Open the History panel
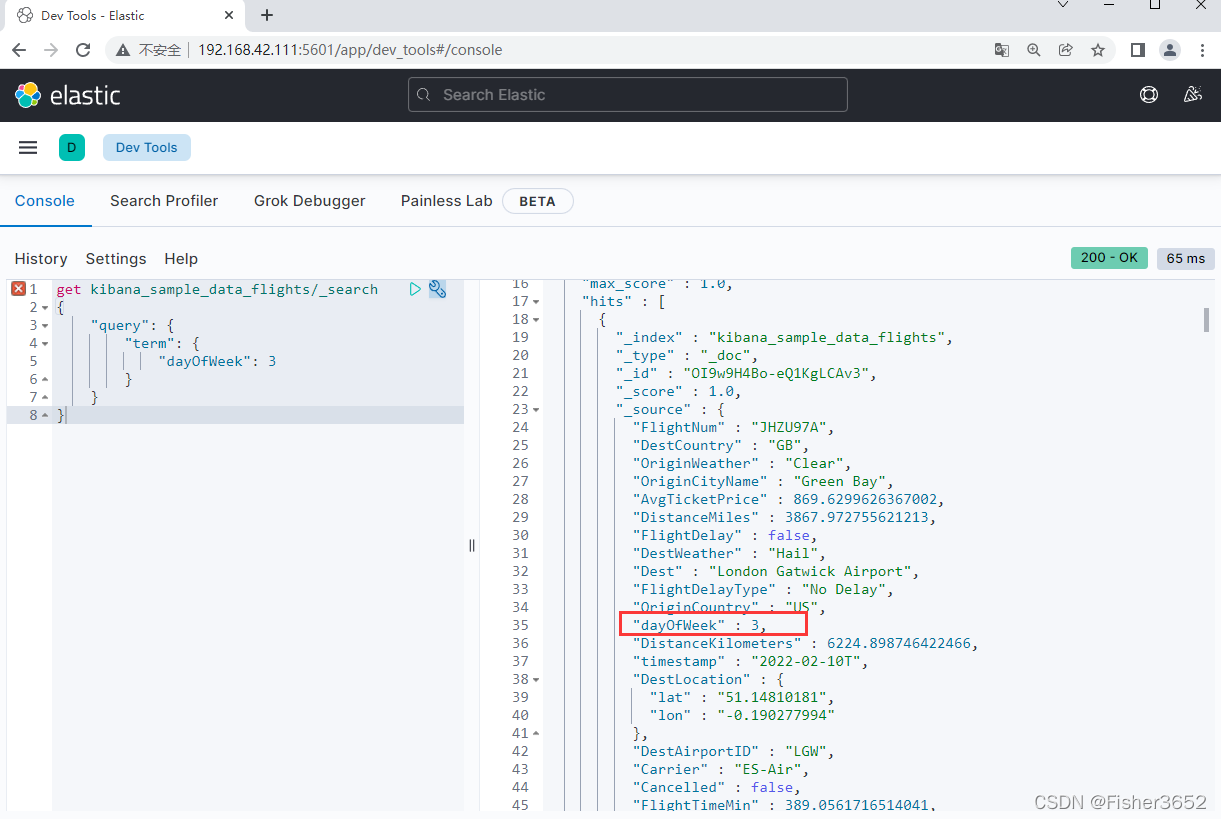 coord(41,259)
